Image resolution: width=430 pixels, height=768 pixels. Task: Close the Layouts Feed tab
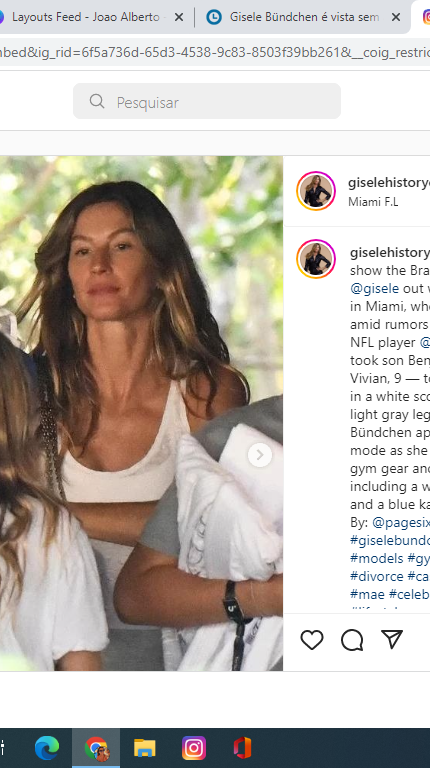[x=179, y=17]
